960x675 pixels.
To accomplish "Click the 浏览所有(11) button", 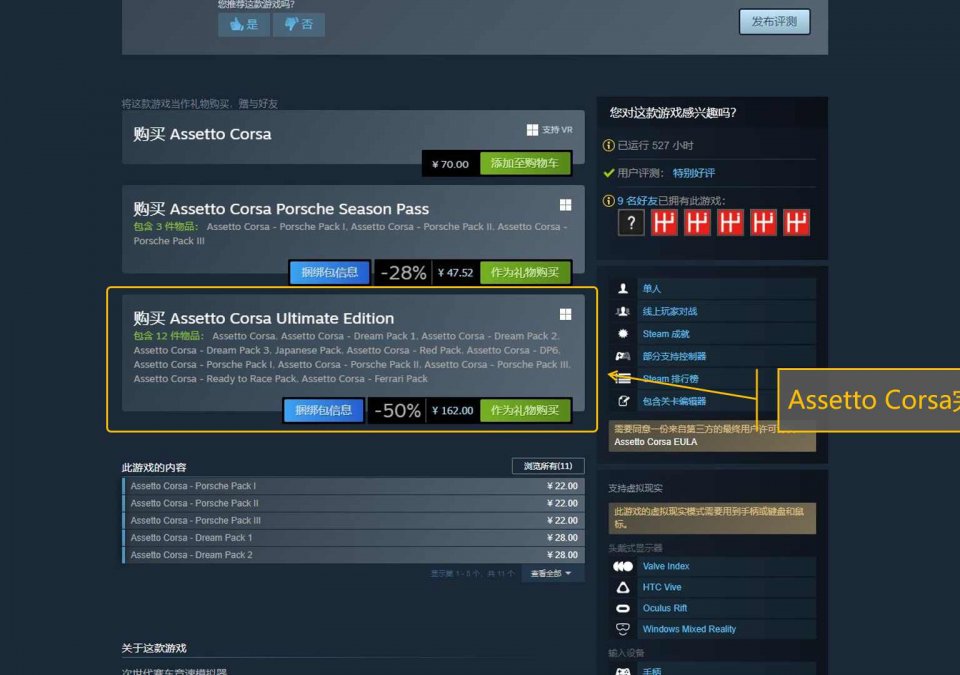I will coord(548,466).
